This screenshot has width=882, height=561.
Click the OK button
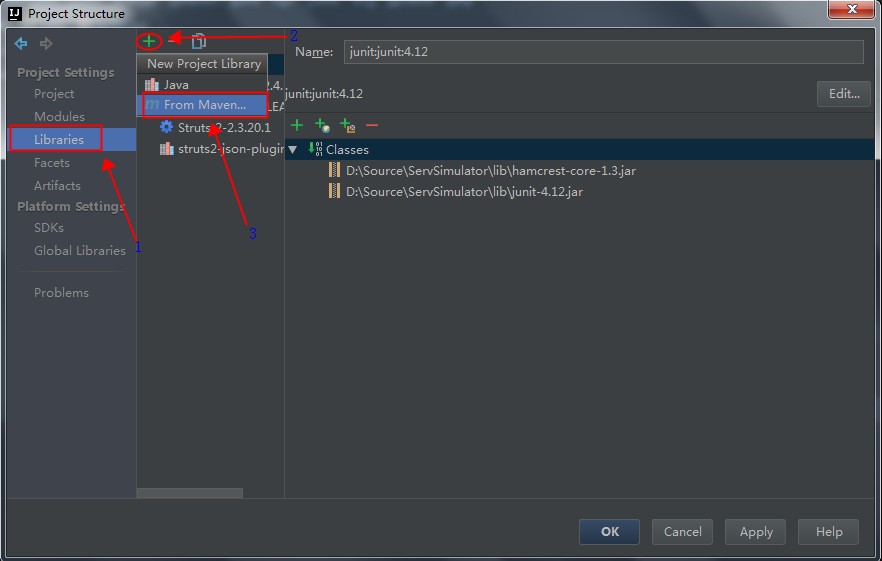[609, 532]
